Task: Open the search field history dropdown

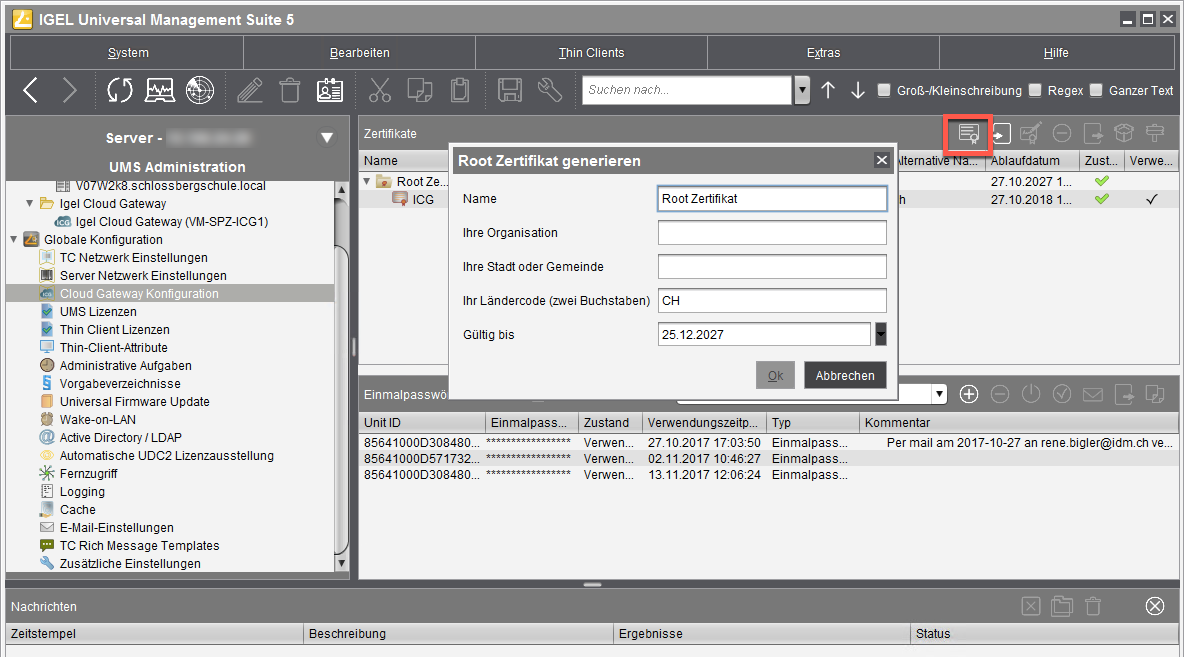Action: tap(802, 90)
